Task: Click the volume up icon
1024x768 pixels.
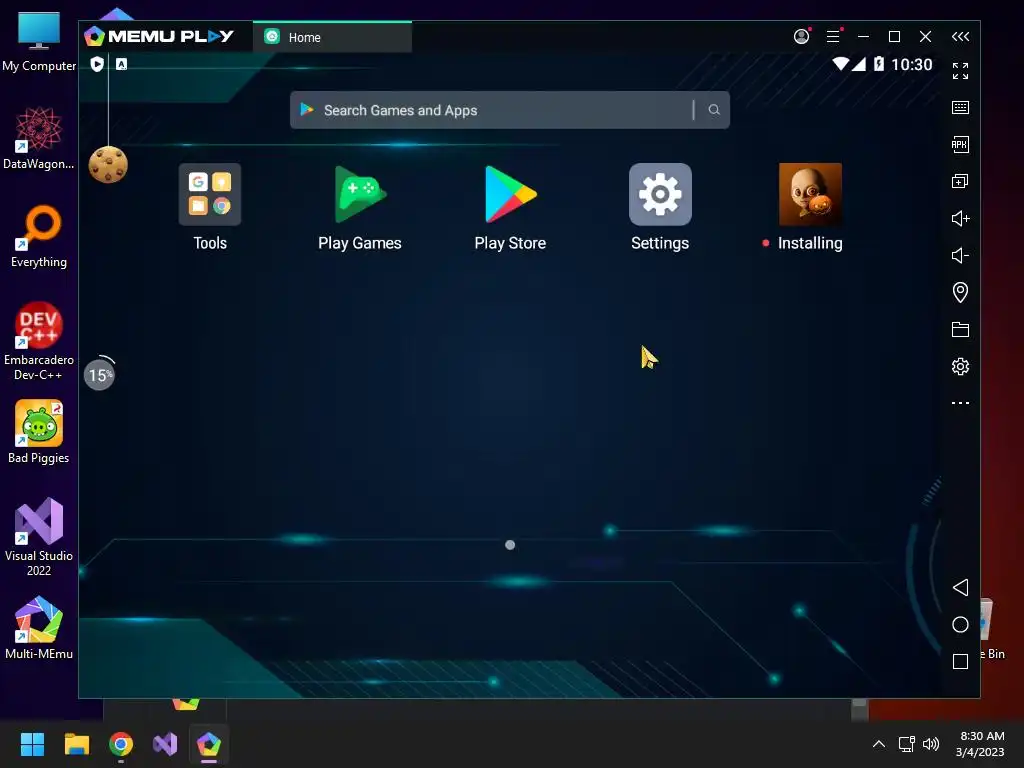Action: click(x=960, y=218)
